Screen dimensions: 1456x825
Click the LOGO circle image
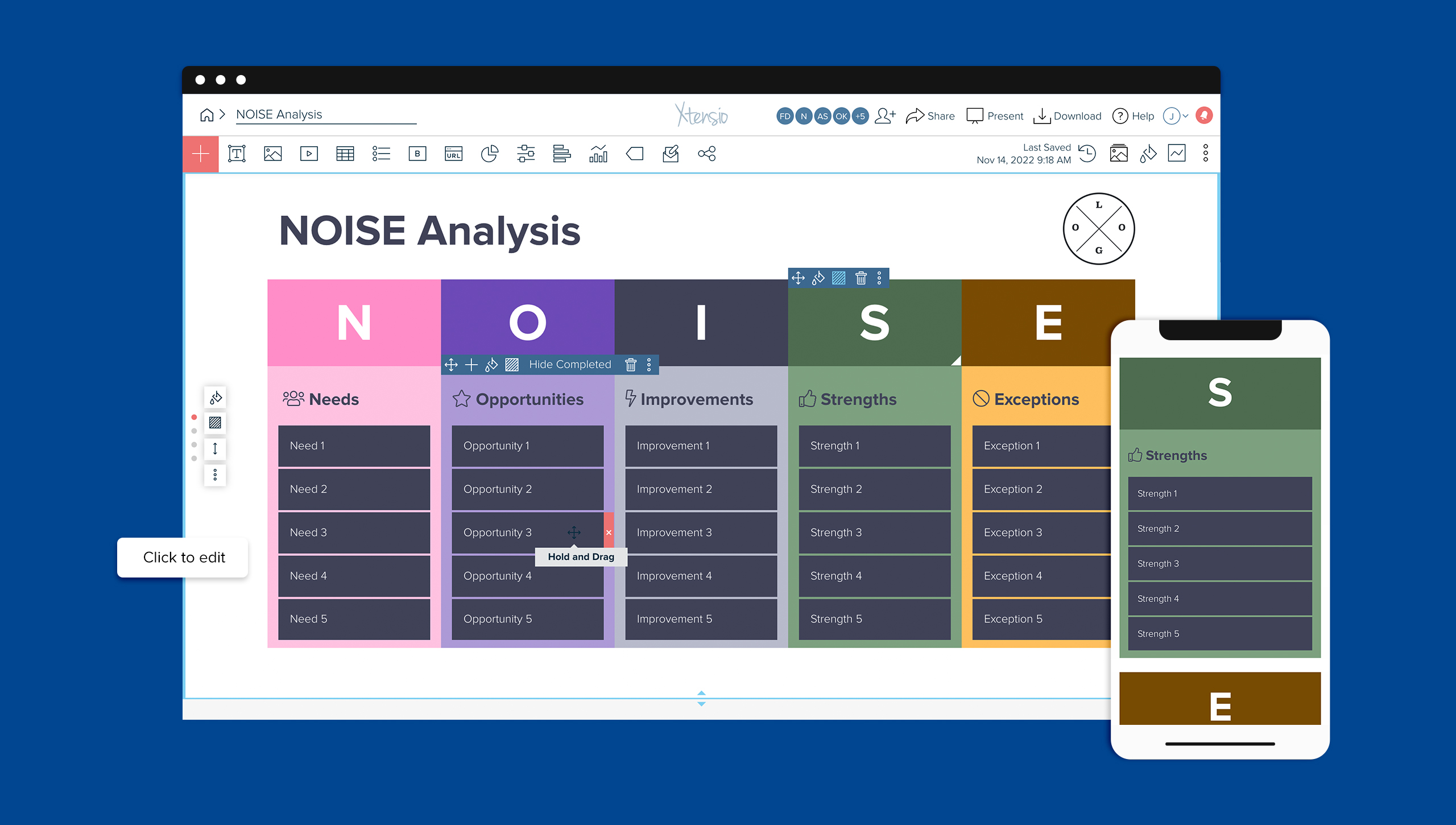(1099, 228)
